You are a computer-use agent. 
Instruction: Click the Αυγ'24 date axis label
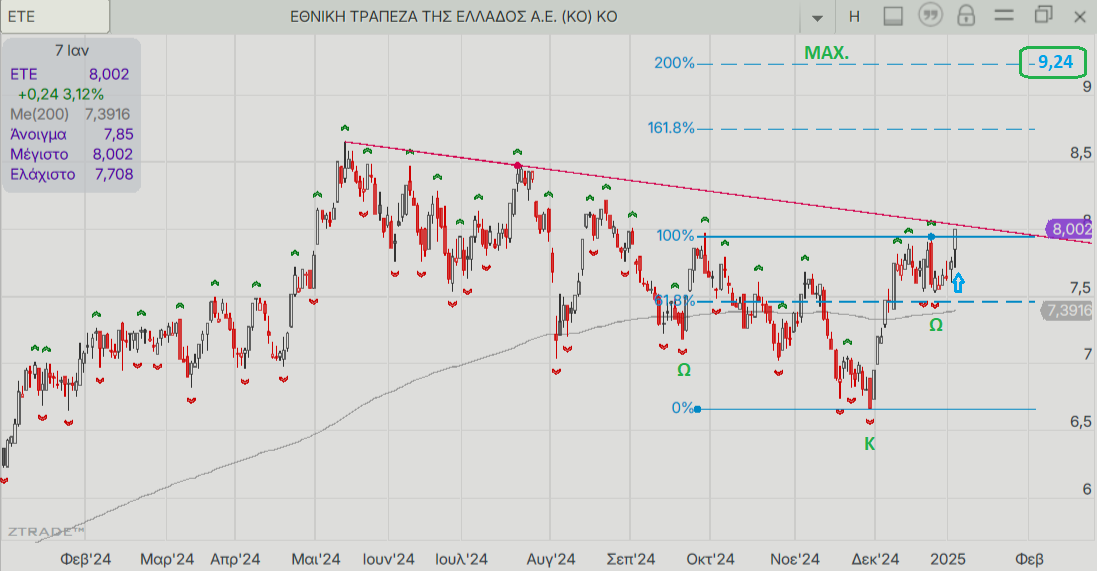551,559
